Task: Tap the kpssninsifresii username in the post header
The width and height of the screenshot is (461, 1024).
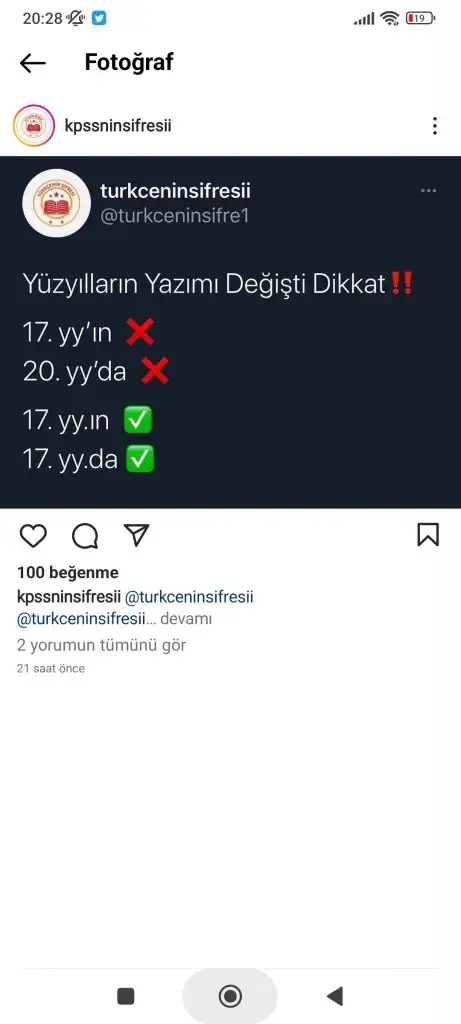Action: tap(118, 125)
